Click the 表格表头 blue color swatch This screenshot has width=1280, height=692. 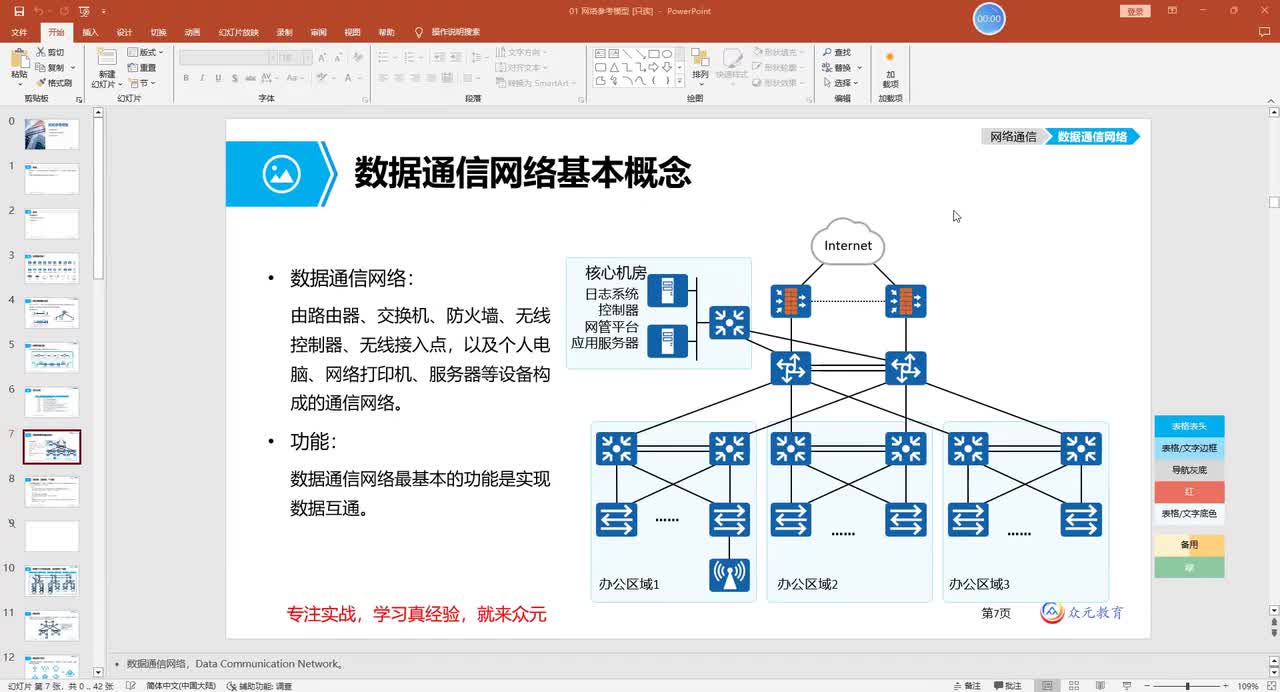click(x=1189, y=426)
